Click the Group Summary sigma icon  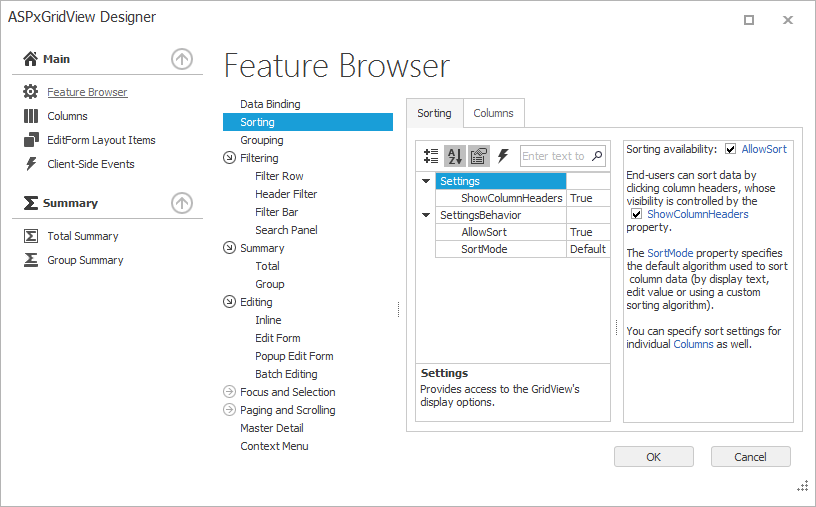[31, 260]
